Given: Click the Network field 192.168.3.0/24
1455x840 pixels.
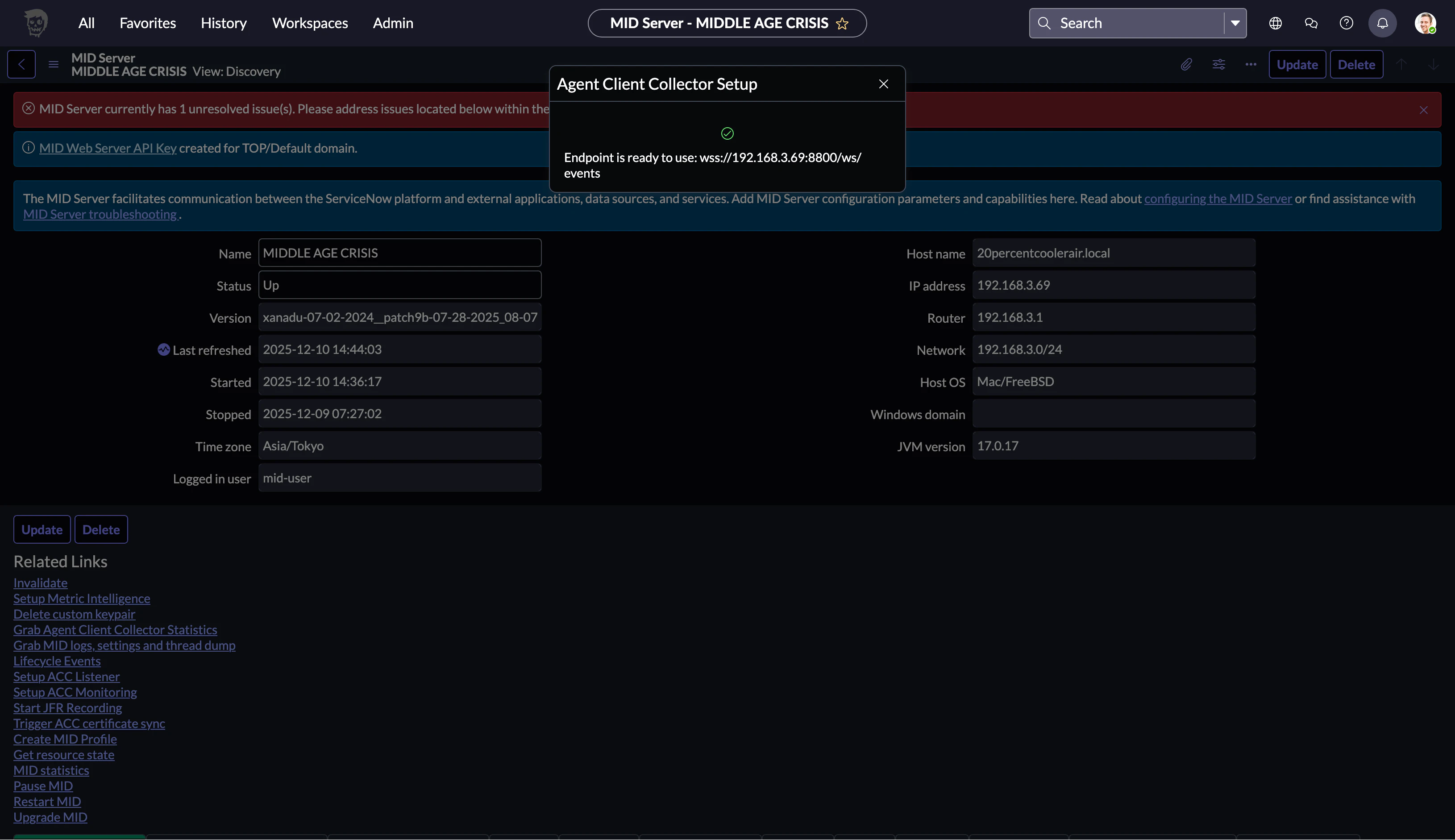Looking at the screenshot, I should pos(1114,349).
